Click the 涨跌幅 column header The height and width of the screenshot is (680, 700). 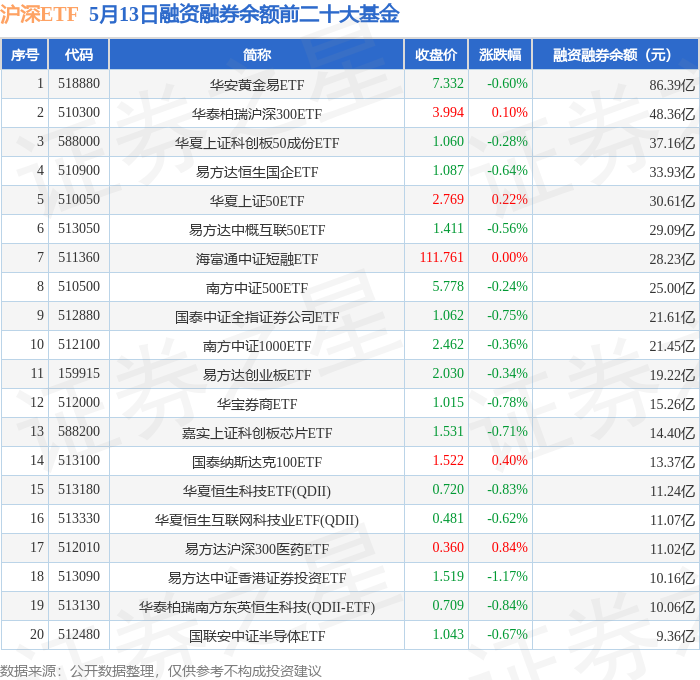(500, 54)
